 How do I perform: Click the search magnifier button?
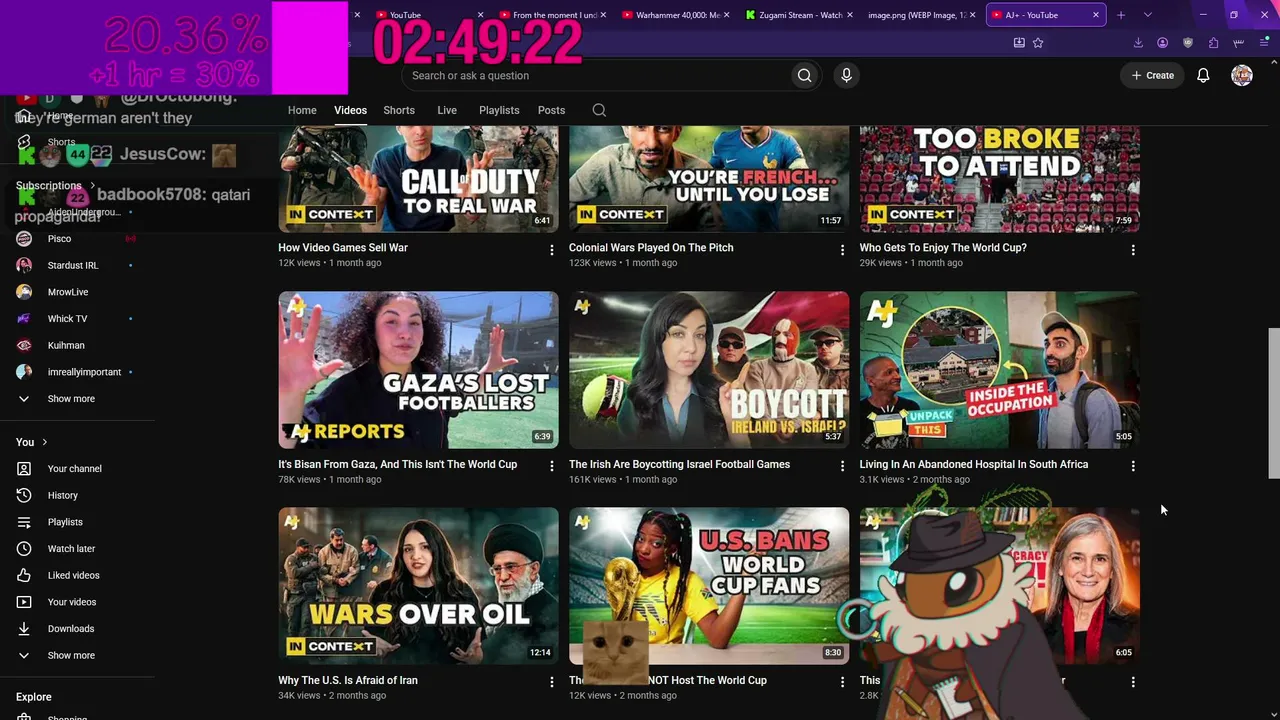click(804, 76)
